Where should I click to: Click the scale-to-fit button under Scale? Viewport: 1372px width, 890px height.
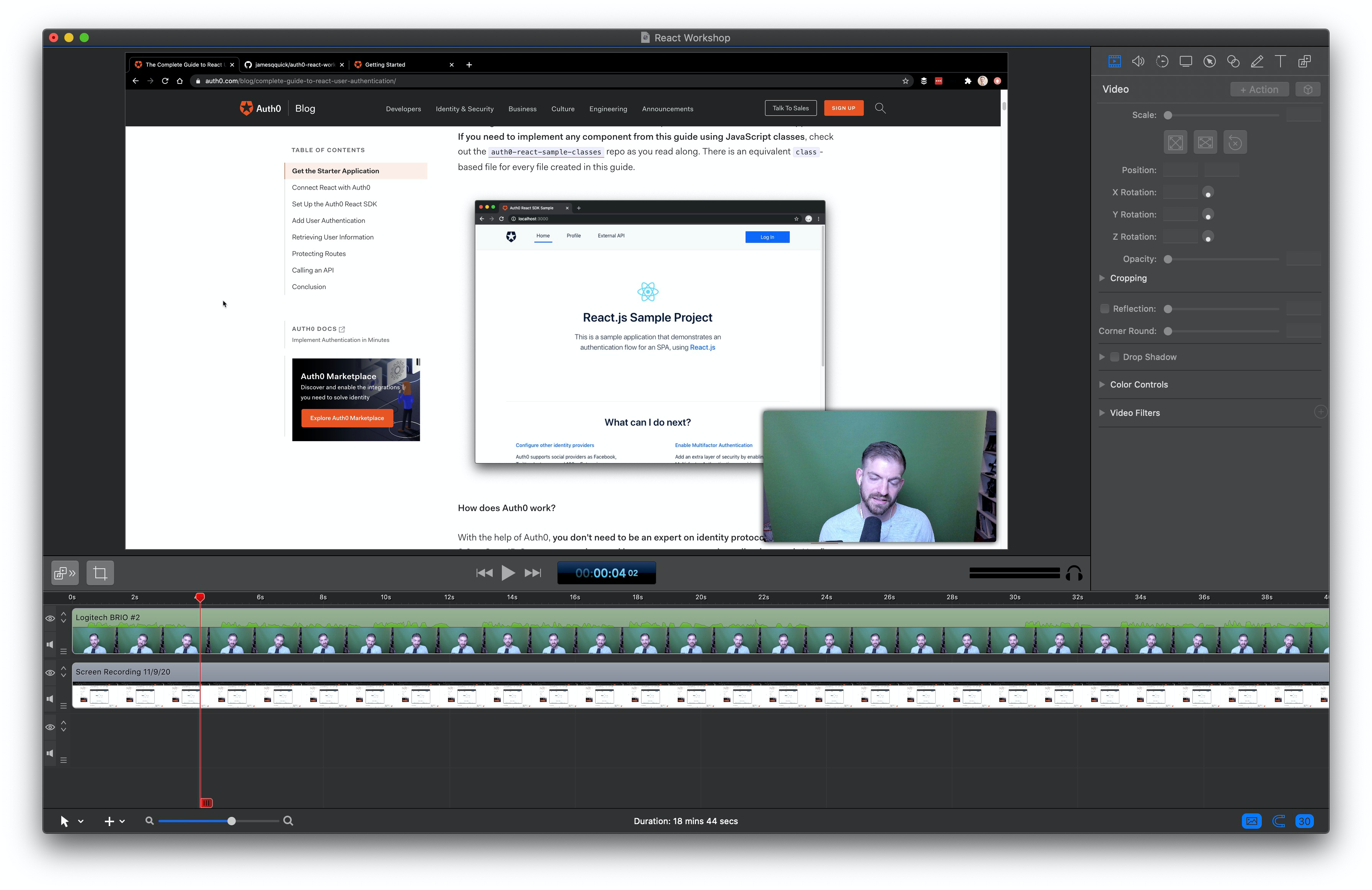pos(1175,142)
